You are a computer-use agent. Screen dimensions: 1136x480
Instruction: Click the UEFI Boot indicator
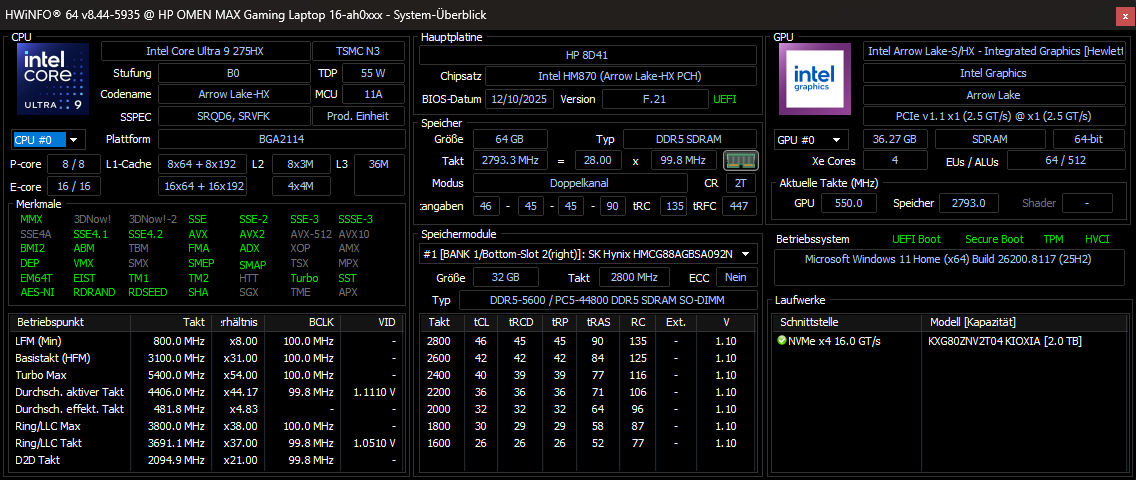point(916,239)
